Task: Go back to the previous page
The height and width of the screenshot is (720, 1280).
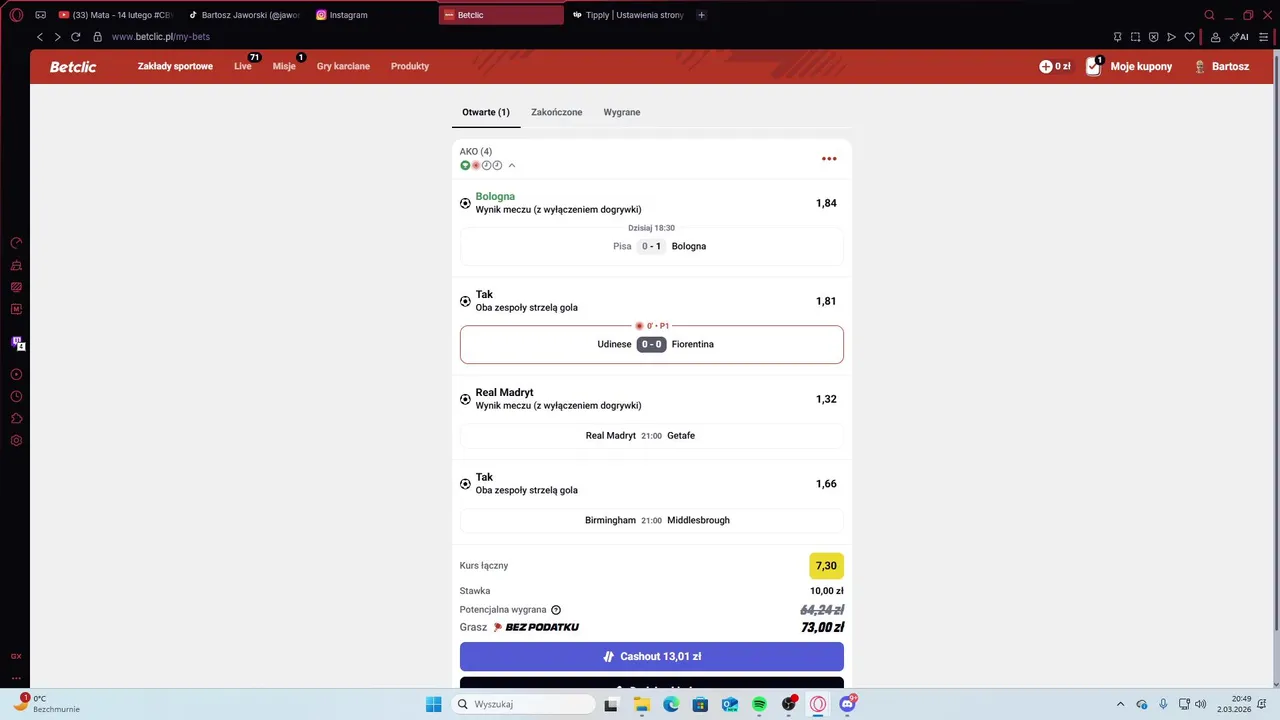Action: 40,37
